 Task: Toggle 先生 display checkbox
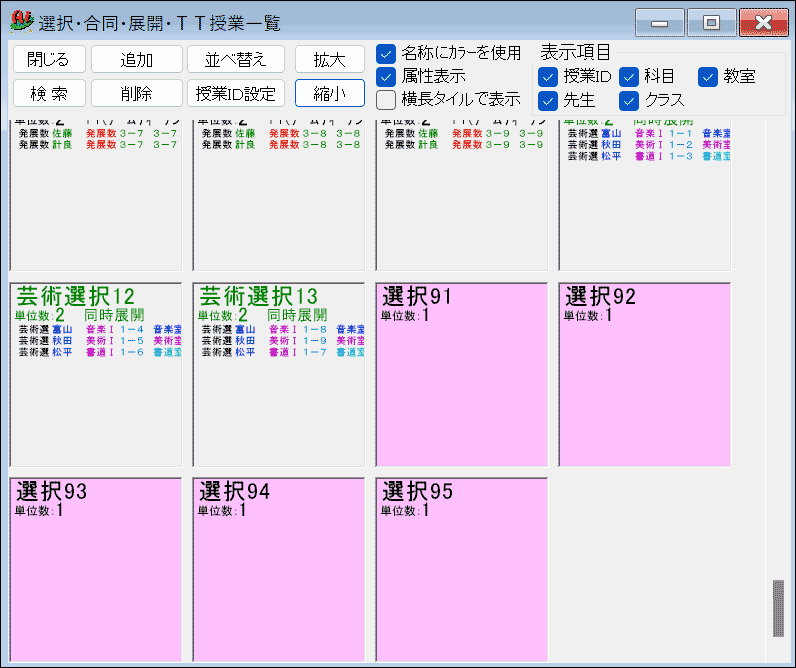pos(548,101)
